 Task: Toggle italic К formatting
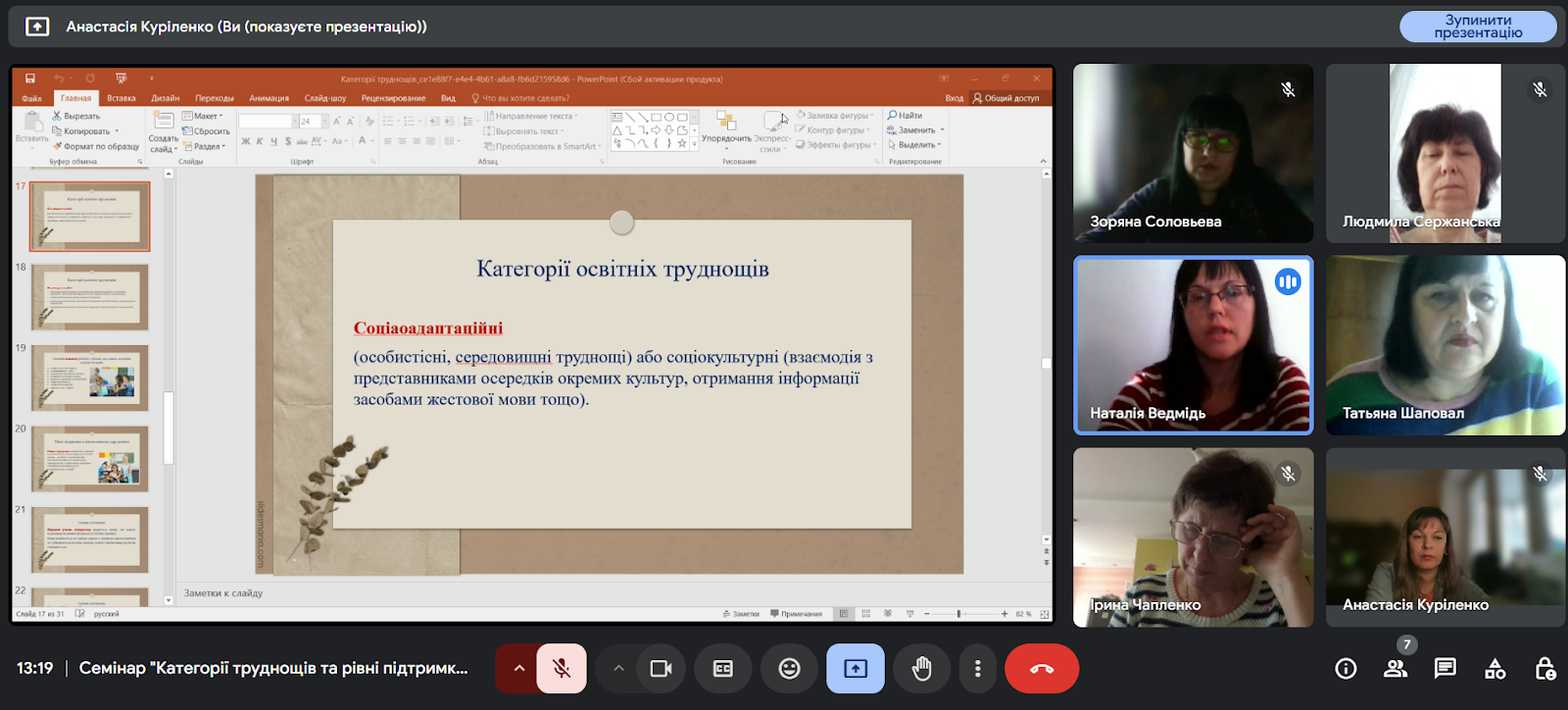[260, 141]
